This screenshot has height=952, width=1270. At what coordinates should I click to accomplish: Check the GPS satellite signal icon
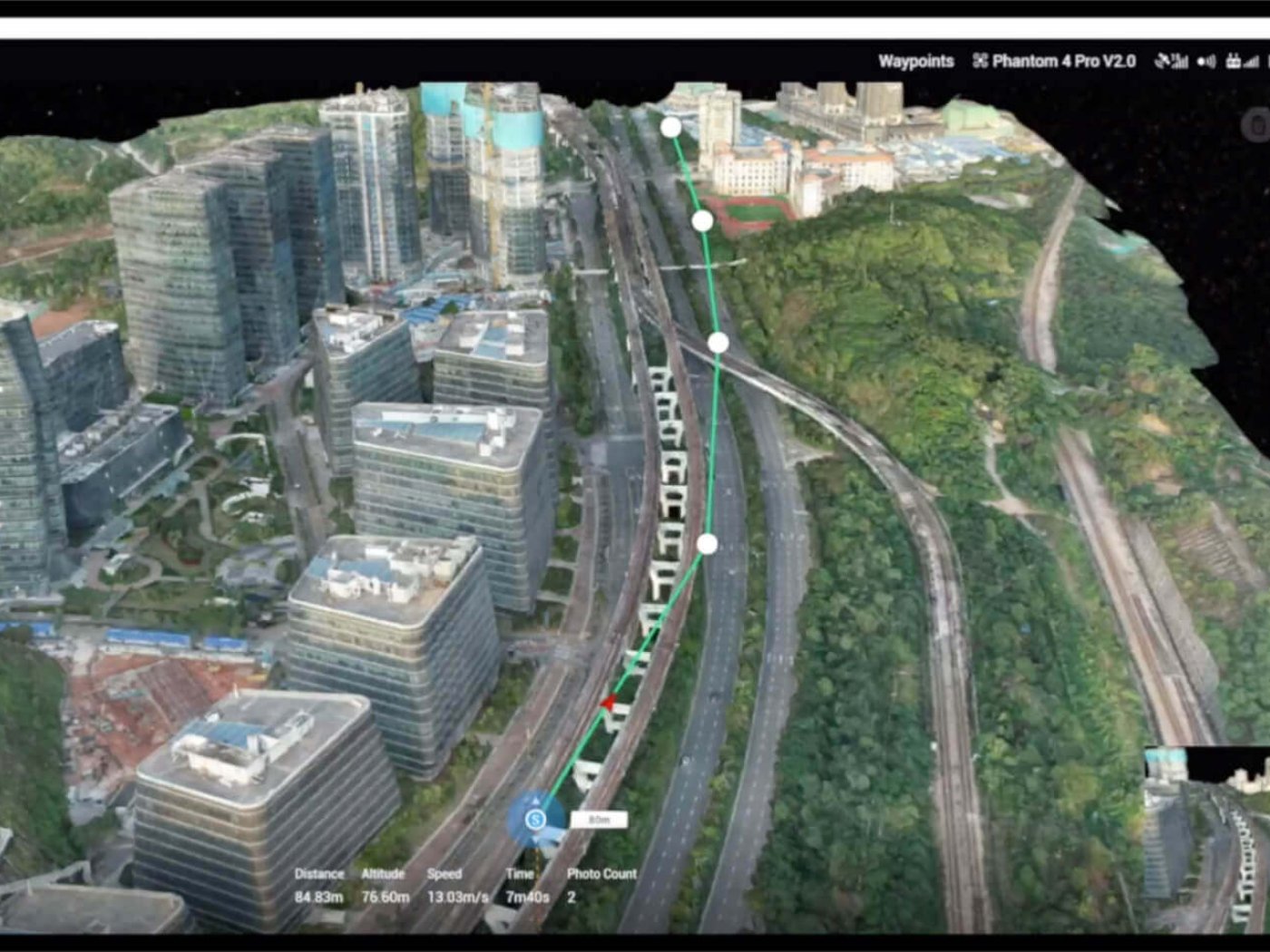(1171, 61)
